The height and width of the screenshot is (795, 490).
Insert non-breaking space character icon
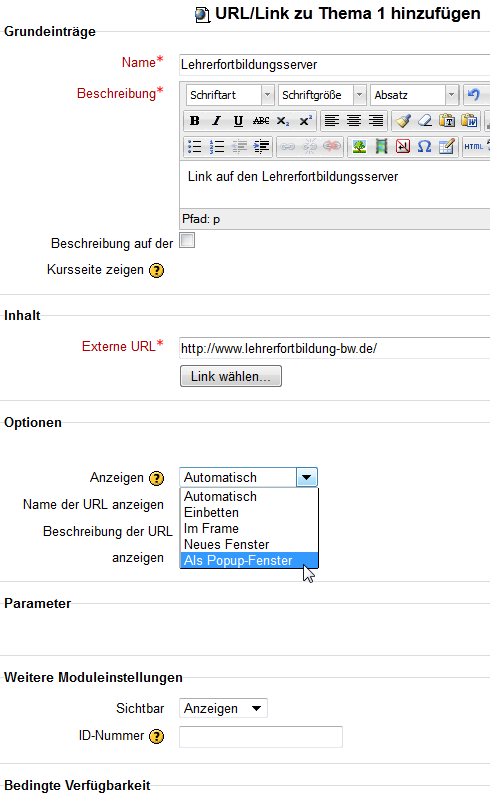[x=403, y=147]
